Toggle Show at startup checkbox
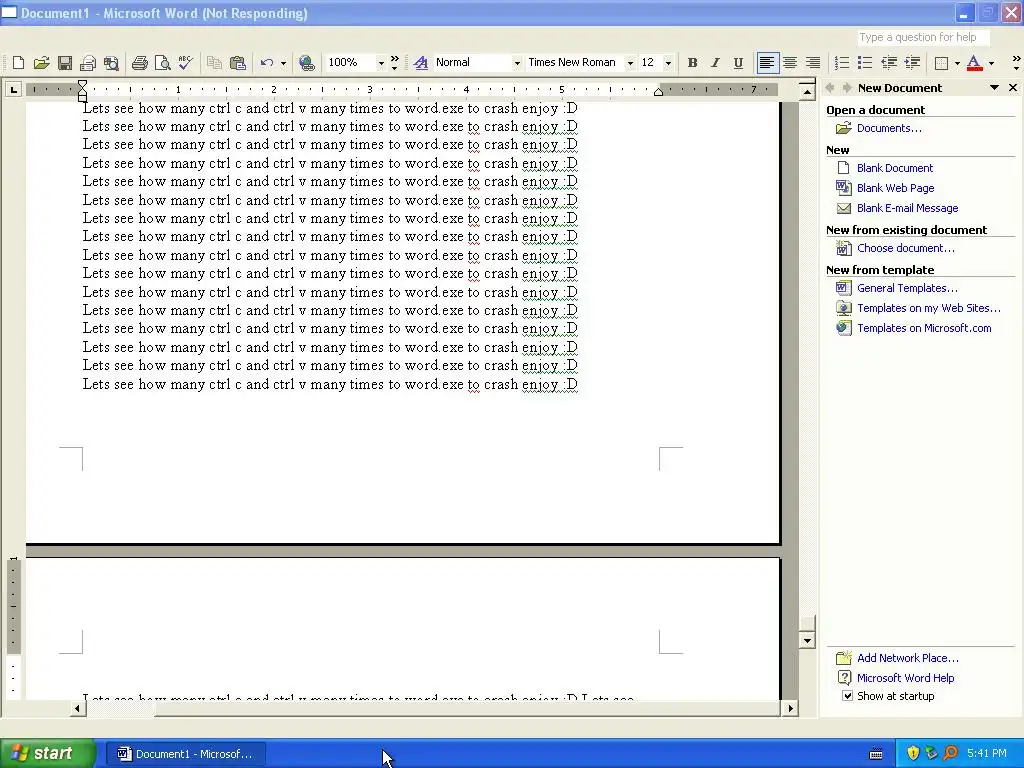The width and height of the screenshot is (1024, 768). [x=848, y=696]
